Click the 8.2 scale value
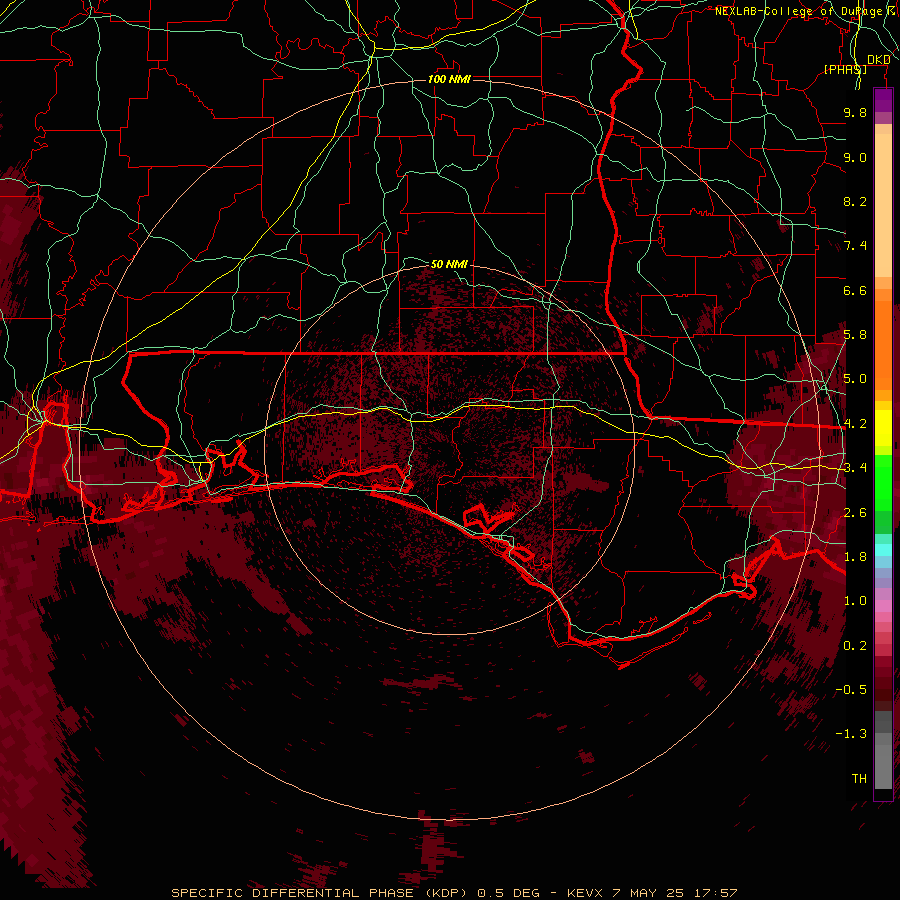The height and width of the screenshot is (900, 900). (855, 201)
